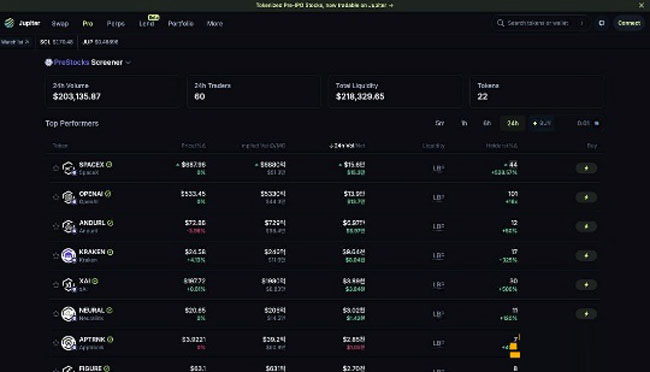
Task: Click the 0.01 quick buy amount field
Action: point(583,123)
